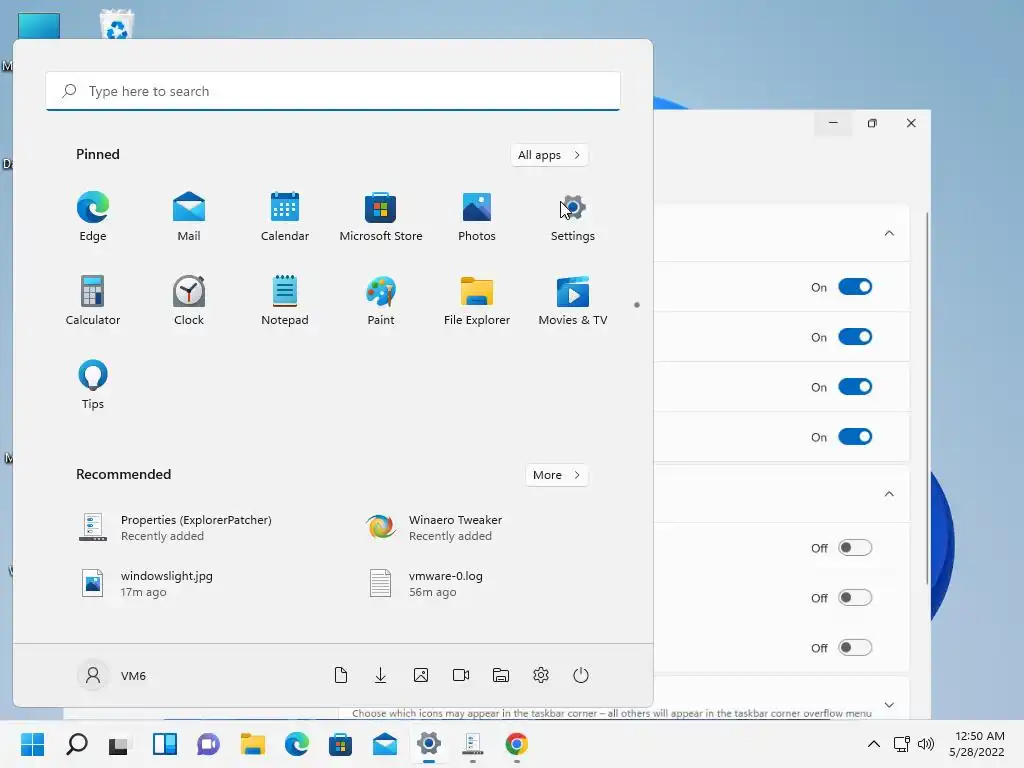This screenshot has height=768, width=1024.
Task: Open Mail from the taskbar
Action: 385,744
